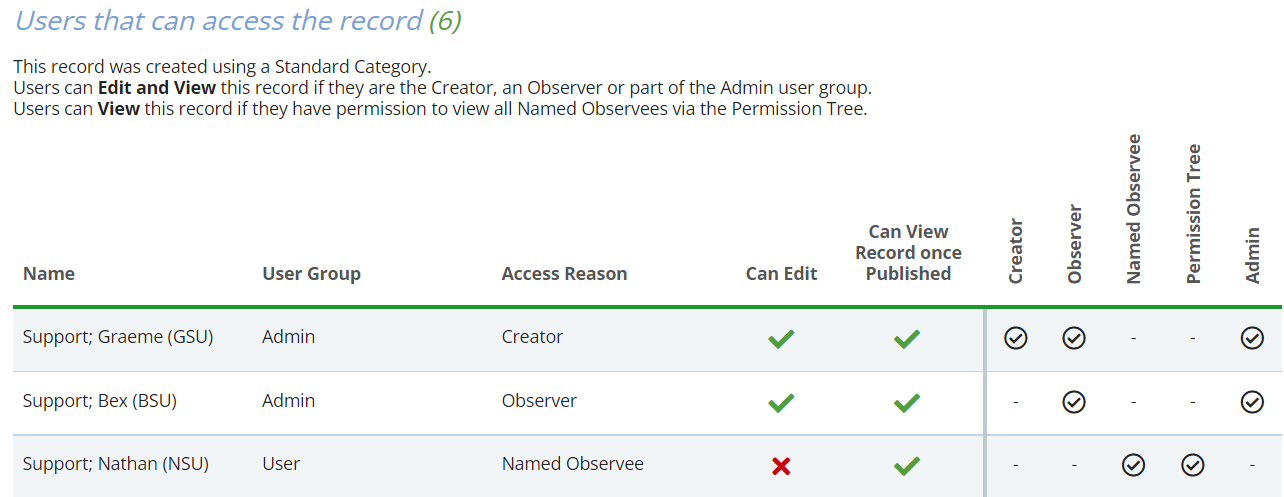Click the Users that can access heading
This screenshot has height=497, width=1284.
point(218,20)
